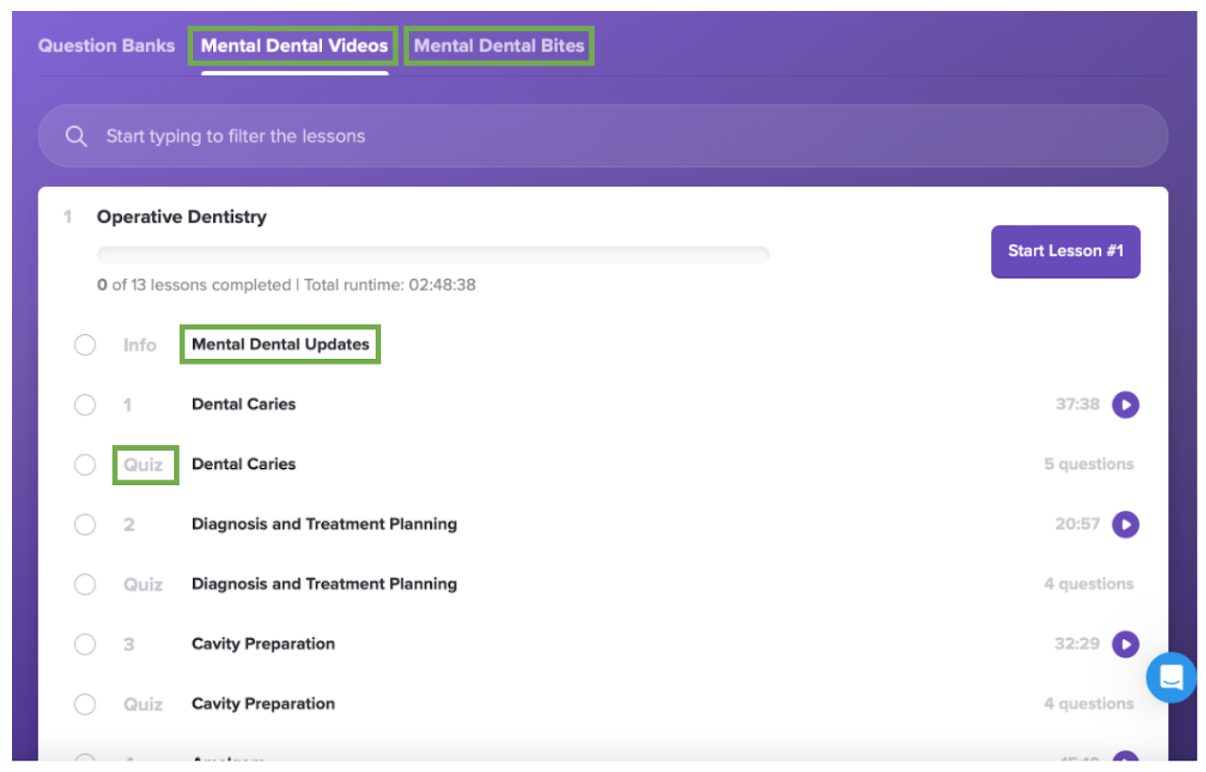This screenshot has height=772, width=1206.
Task: Toggle completion circle for lesson 2 Diagnosis
Action: pyautogui.click(x=85, y=524)
